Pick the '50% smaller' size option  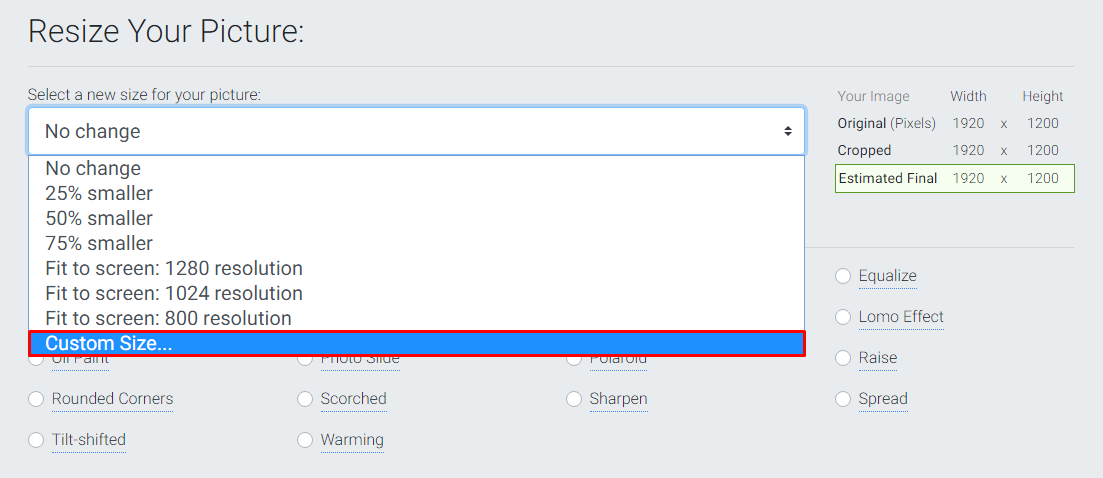coord(99,219)
